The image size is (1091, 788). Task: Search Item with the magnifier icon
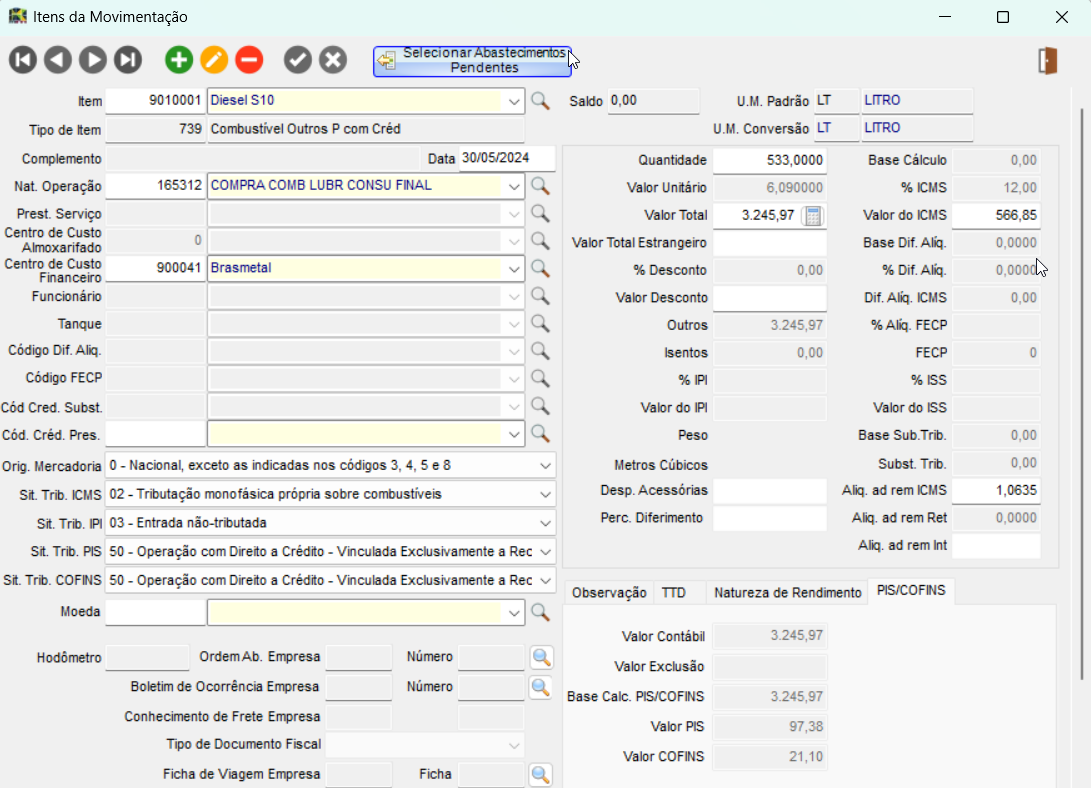pyautogui.click(x=540, y=101)
